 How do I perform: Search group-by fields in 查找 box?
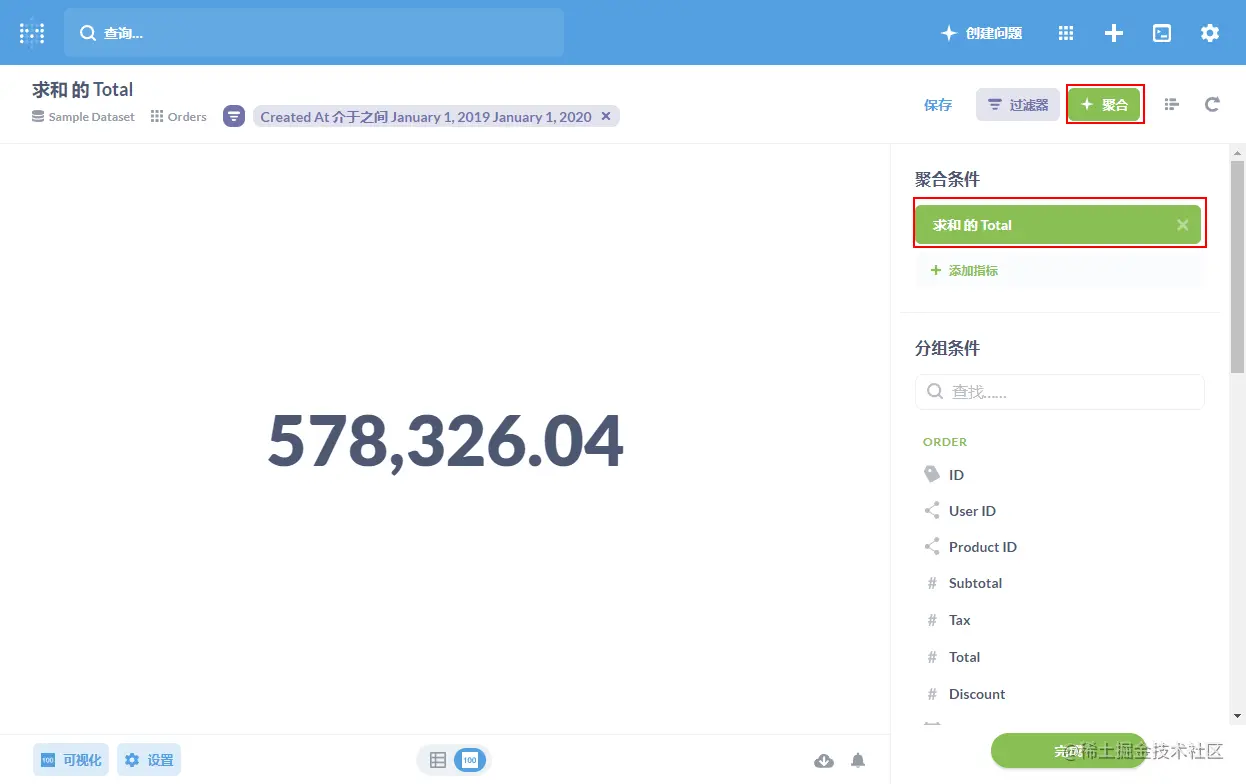(1060, 392)
